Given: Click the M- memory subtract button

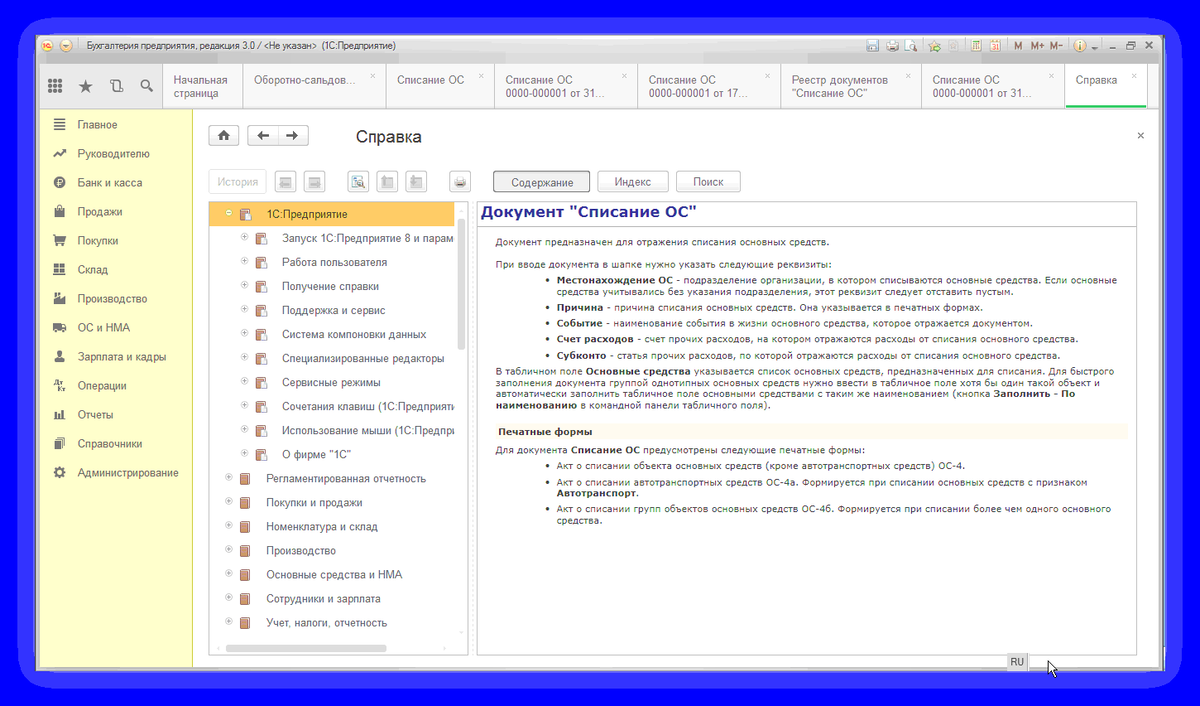Looking at the screenshot, I should click(x=1057, y=46).
